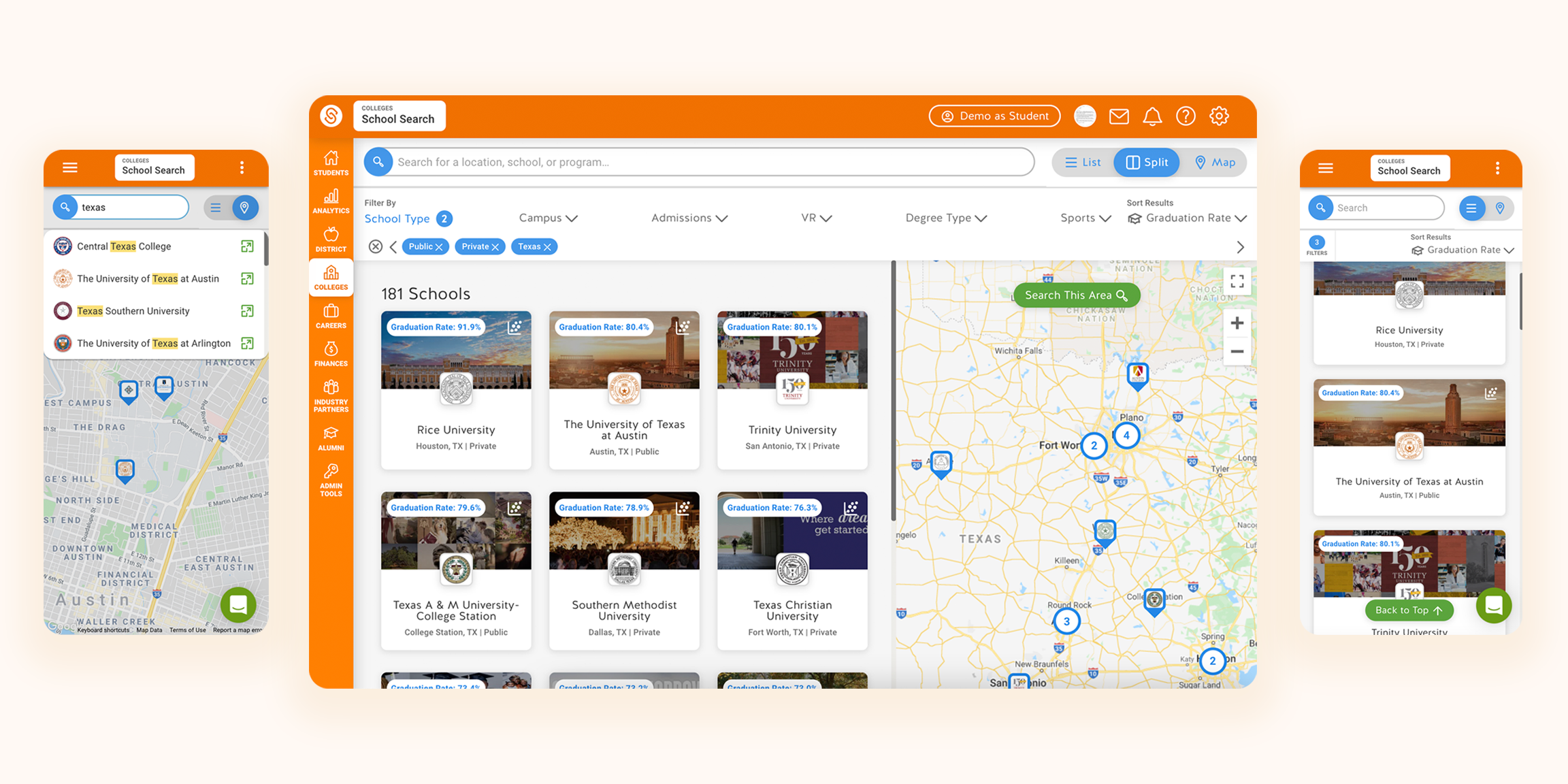Open hamburger menu on right mobile view
1568x784 pixels.
pyautogui.click(x=1326, y=168)
